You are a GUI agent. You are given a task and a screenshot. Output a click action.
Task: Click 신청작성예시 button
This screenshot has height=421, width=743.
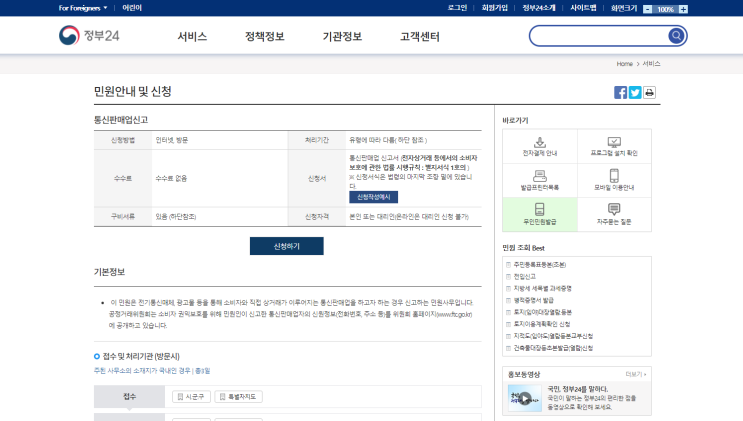click(x=373, y=197)
